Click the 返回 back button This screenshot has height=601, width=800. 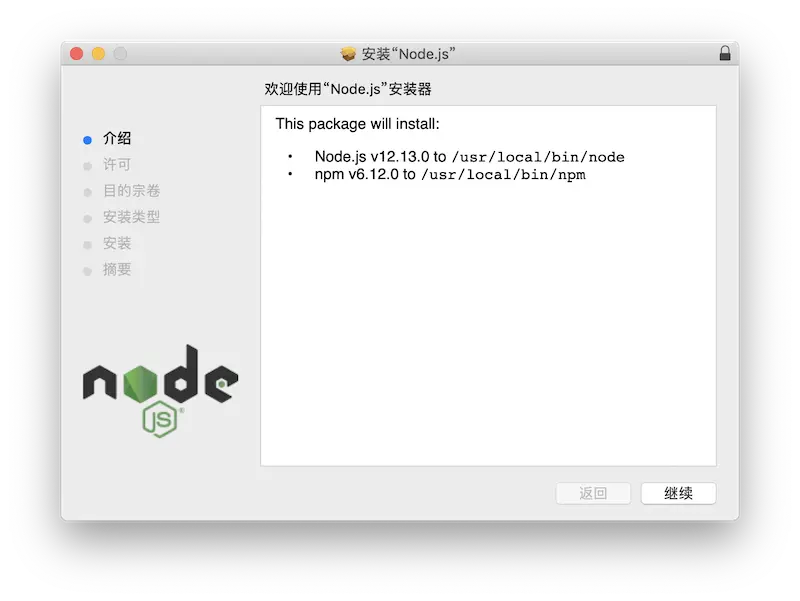pyautogui.click(x=593, y=493)
